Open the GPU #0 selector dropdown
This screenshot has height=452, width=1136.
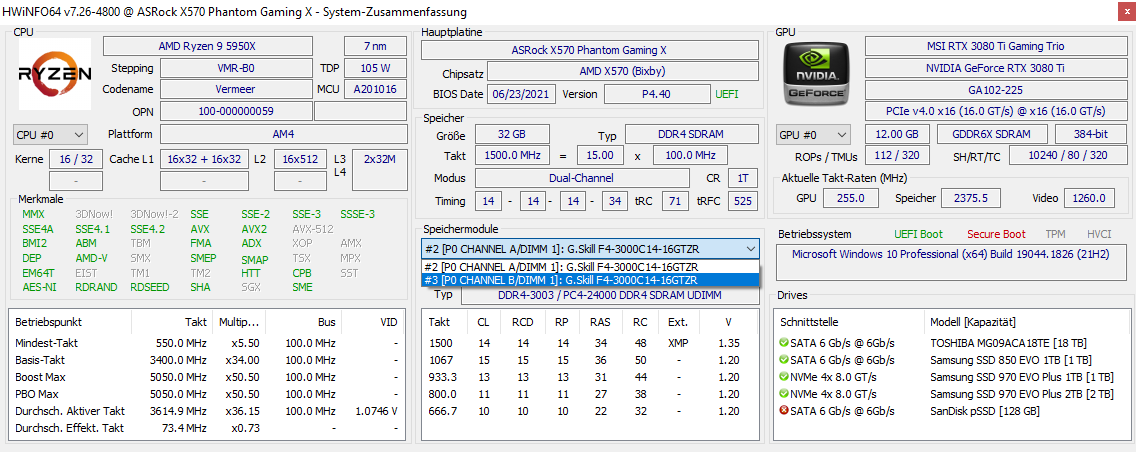pyautogui.click(x=814, y=135)
